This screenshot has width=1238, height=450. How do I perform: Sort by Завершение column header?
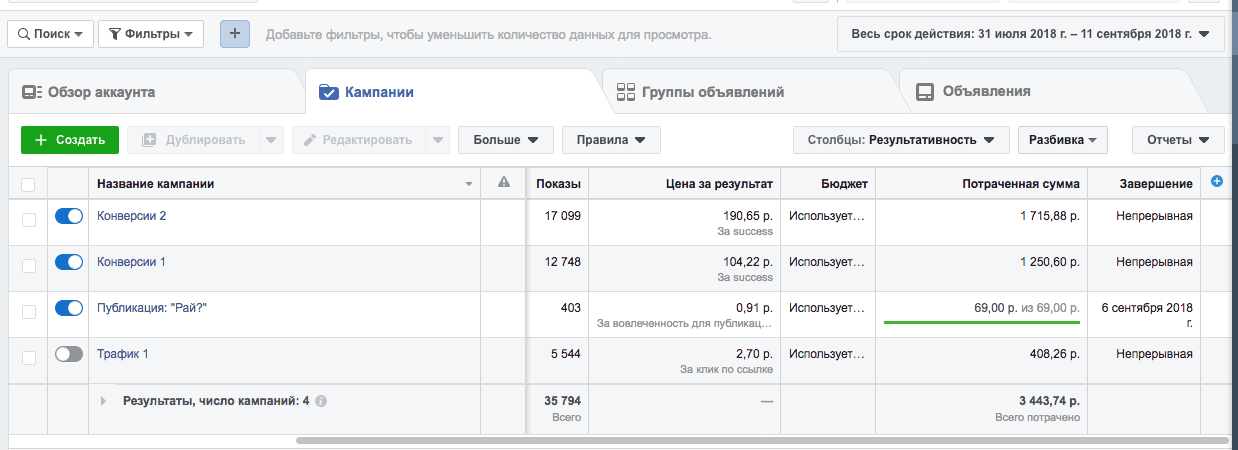1144,184
